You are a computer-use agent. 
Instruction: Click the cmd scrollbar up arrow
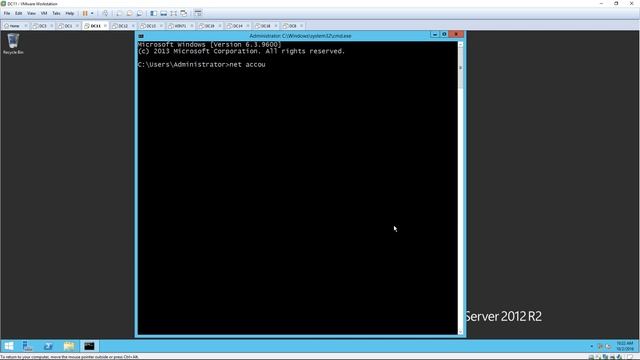click(x=461, y=44)
